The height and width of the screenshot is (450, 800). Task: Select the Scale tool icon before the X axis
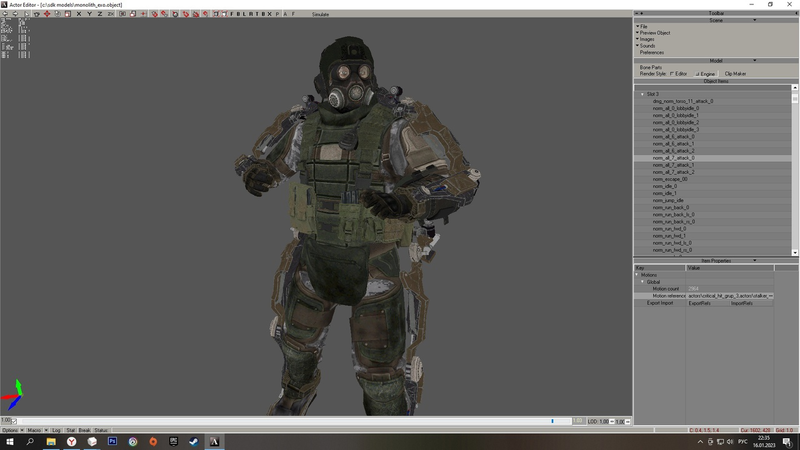[x=68, y=14]
